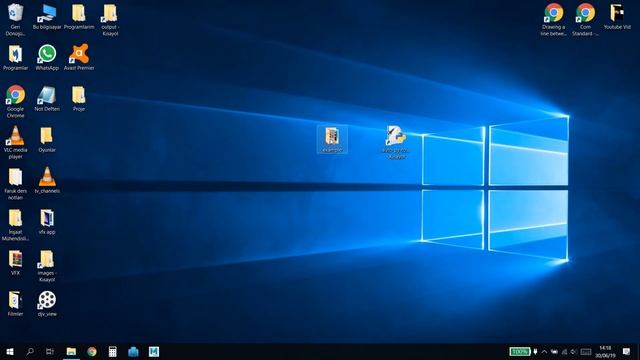Open the İnşaat Mühendisliği folder
Viewport: 640px width, 360px height.
point(16,224)
